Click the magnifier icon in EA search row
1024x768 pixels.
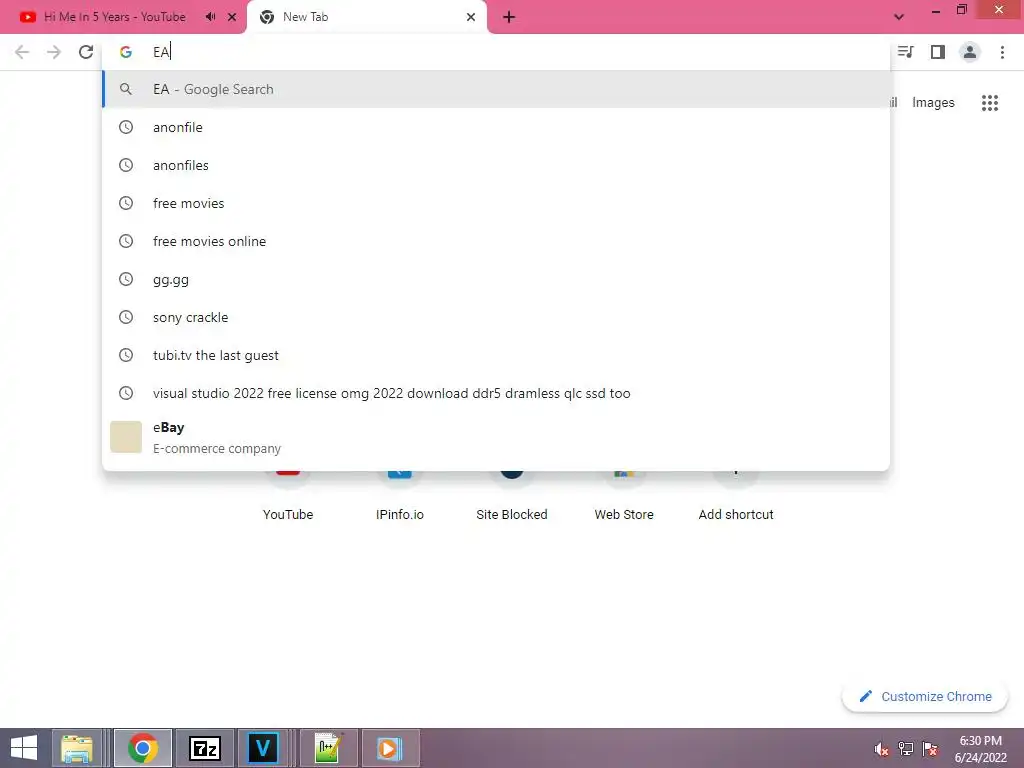click(126, 89)
